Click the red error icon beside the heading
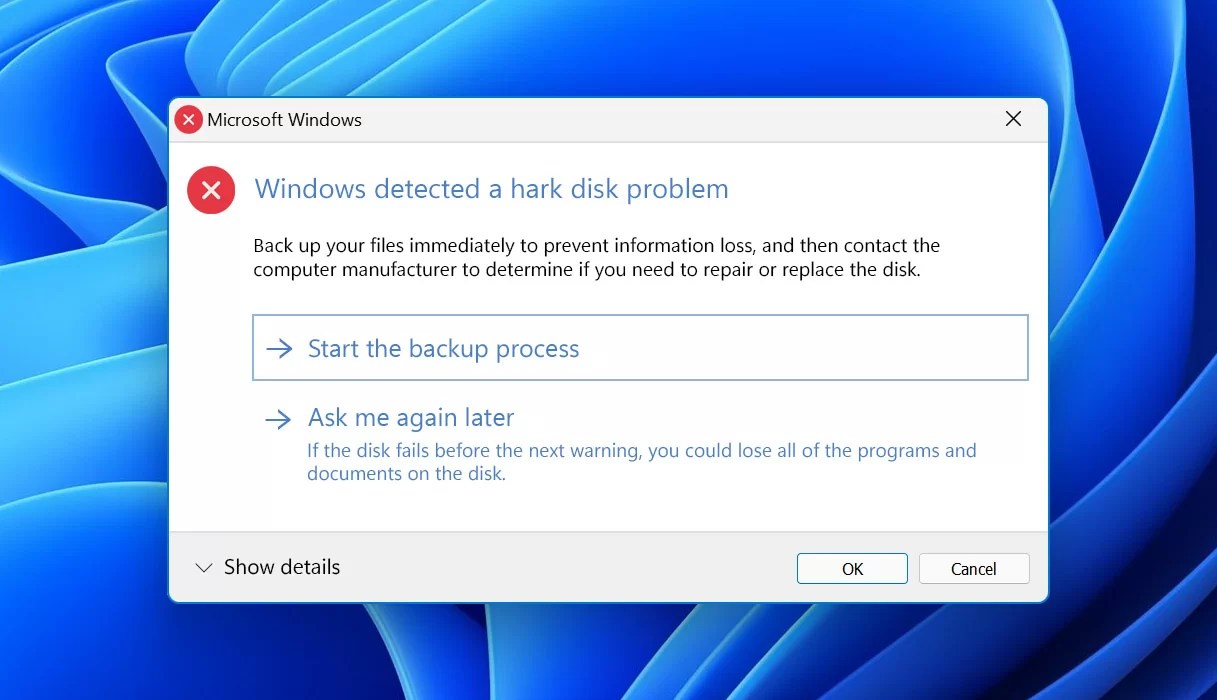 211,190
